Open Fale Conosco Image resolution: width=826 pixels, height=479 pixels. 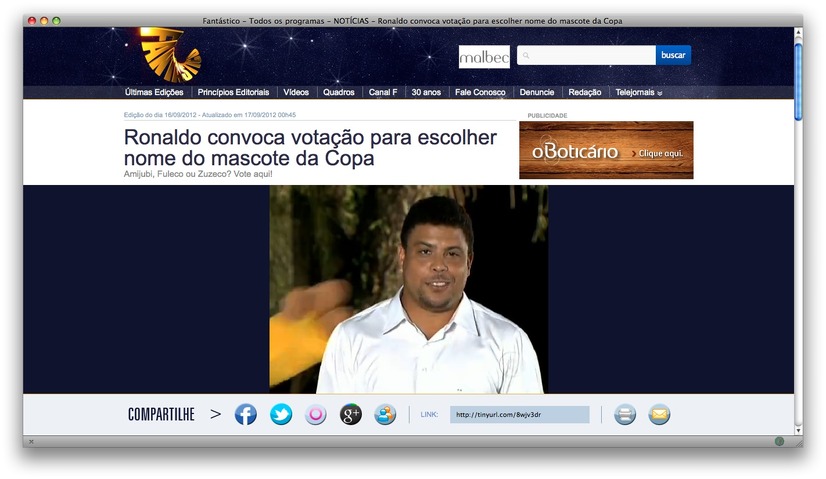pyautogui.click(x=480, y=92)
